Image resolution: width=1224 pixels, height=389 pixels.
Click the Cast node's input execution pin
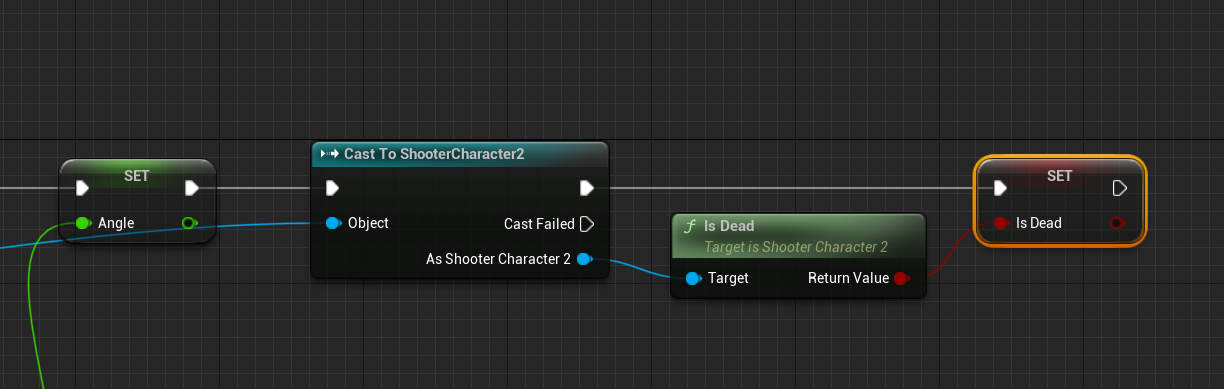pyautogui.click(x=333, y=188)
